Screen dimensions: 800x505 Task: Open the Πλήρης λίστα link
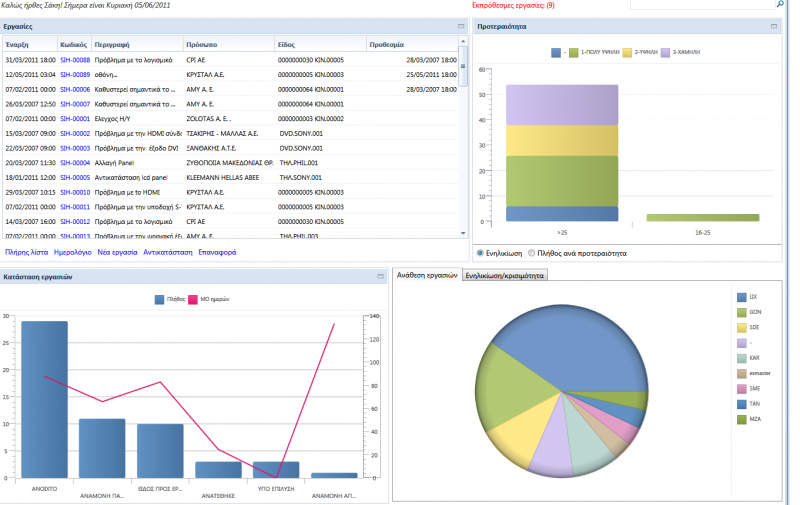pos(27,252)
